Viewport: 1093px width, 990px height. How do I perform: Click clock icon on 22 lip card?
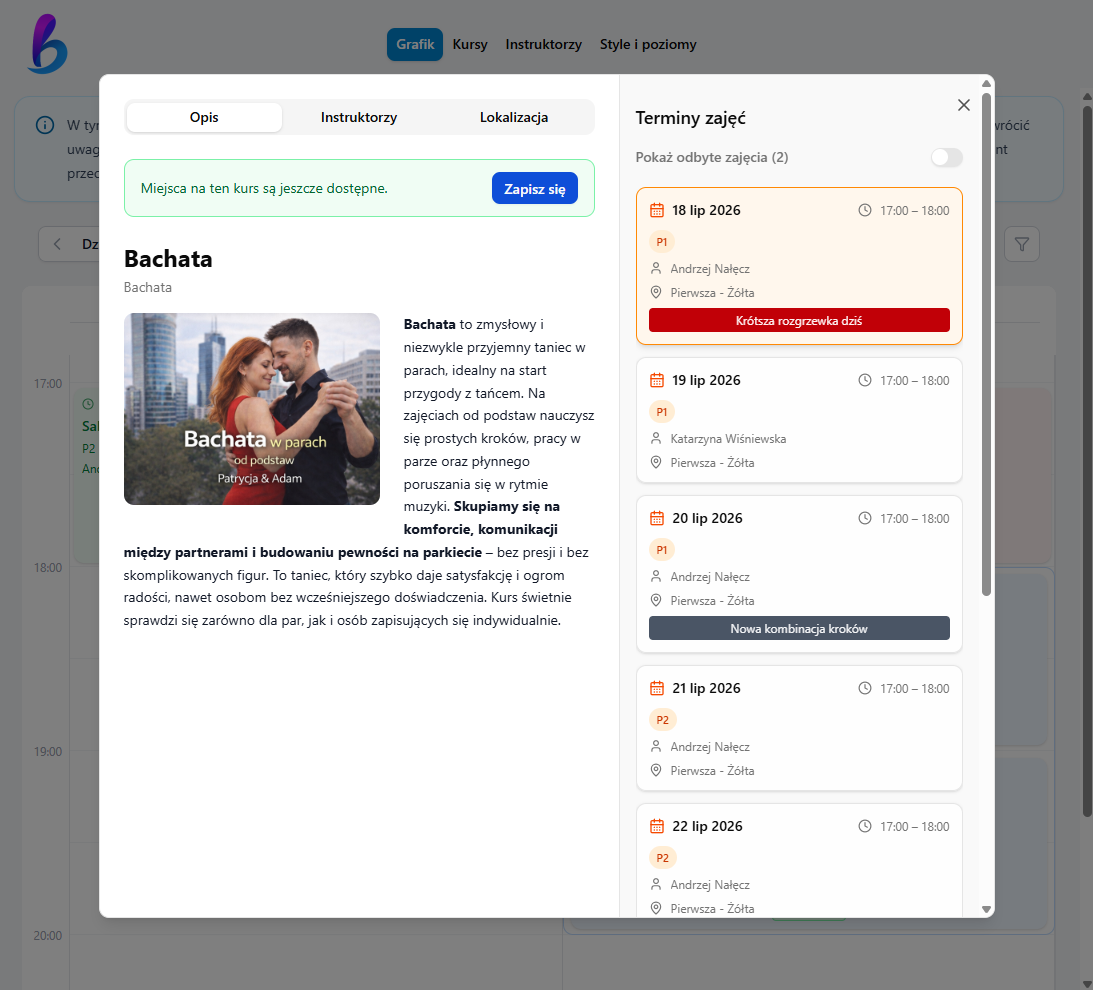coord(864,827)
